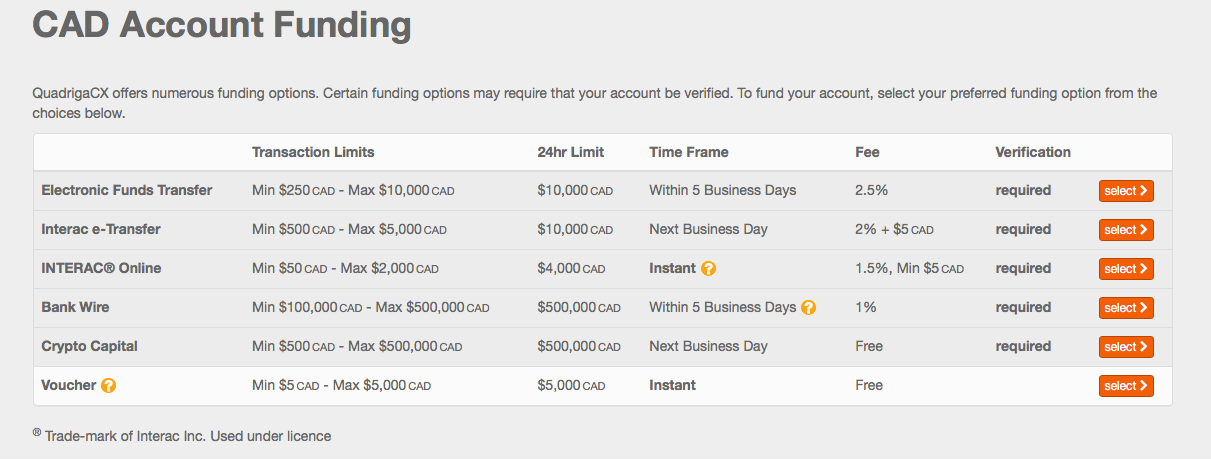Select the Bank Wire funding option
Screen dimensions: 1211x459
coord(1126,308)
